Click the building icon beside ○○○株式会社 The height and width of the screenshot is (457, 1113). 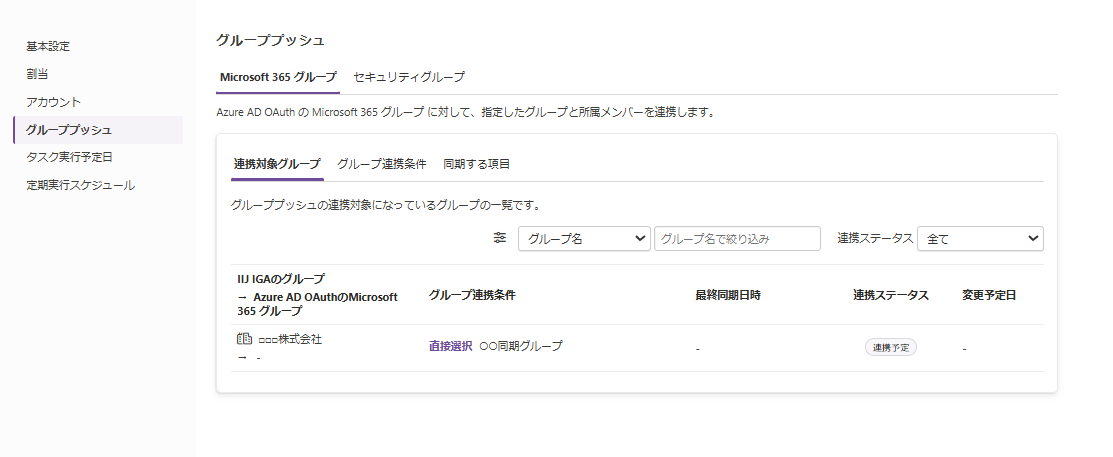pos(244,339)
